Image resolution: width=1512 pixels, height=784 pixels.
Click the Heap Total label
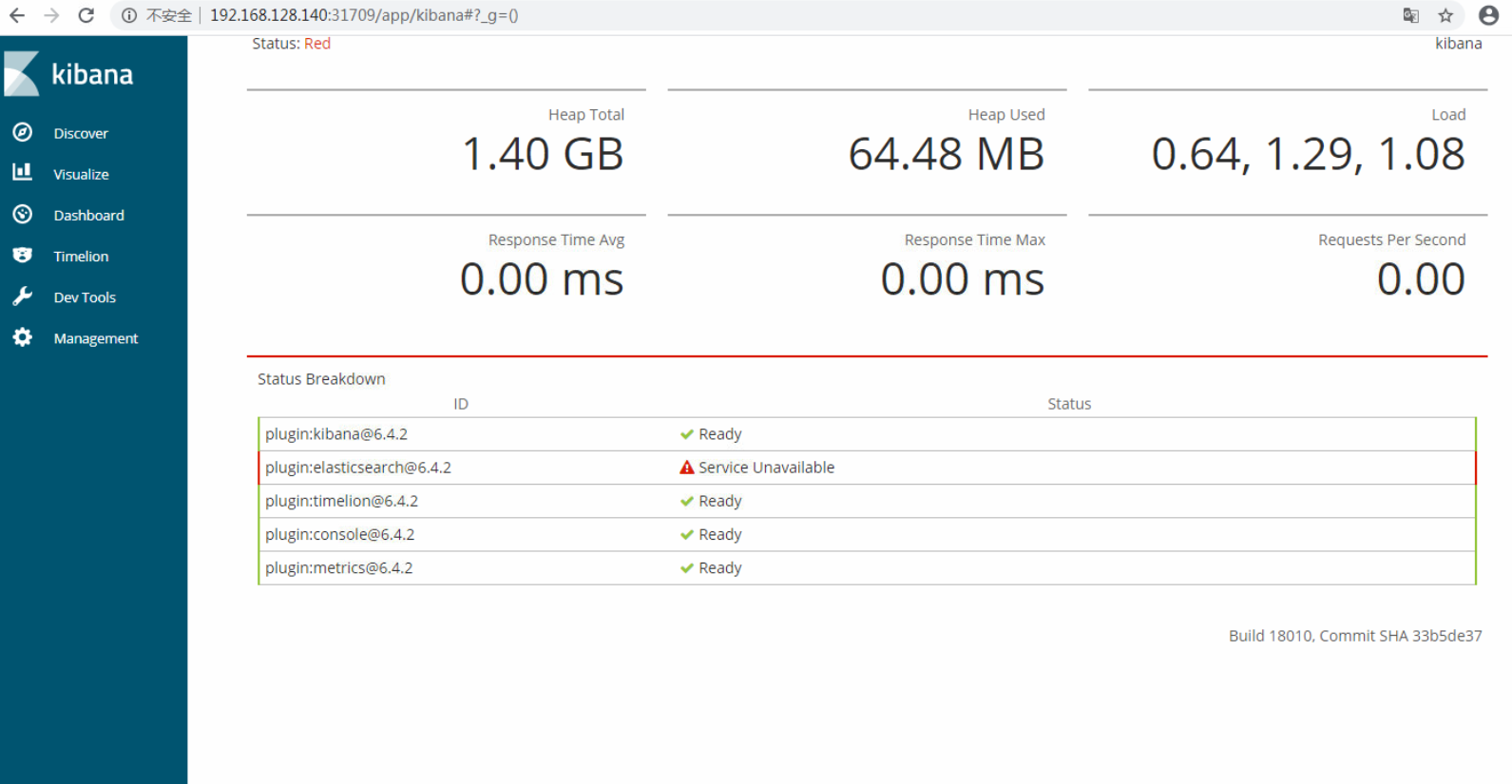[585, 115]
